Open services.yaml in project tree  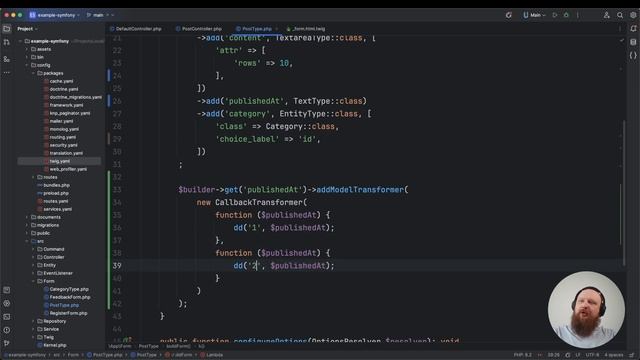58,209
